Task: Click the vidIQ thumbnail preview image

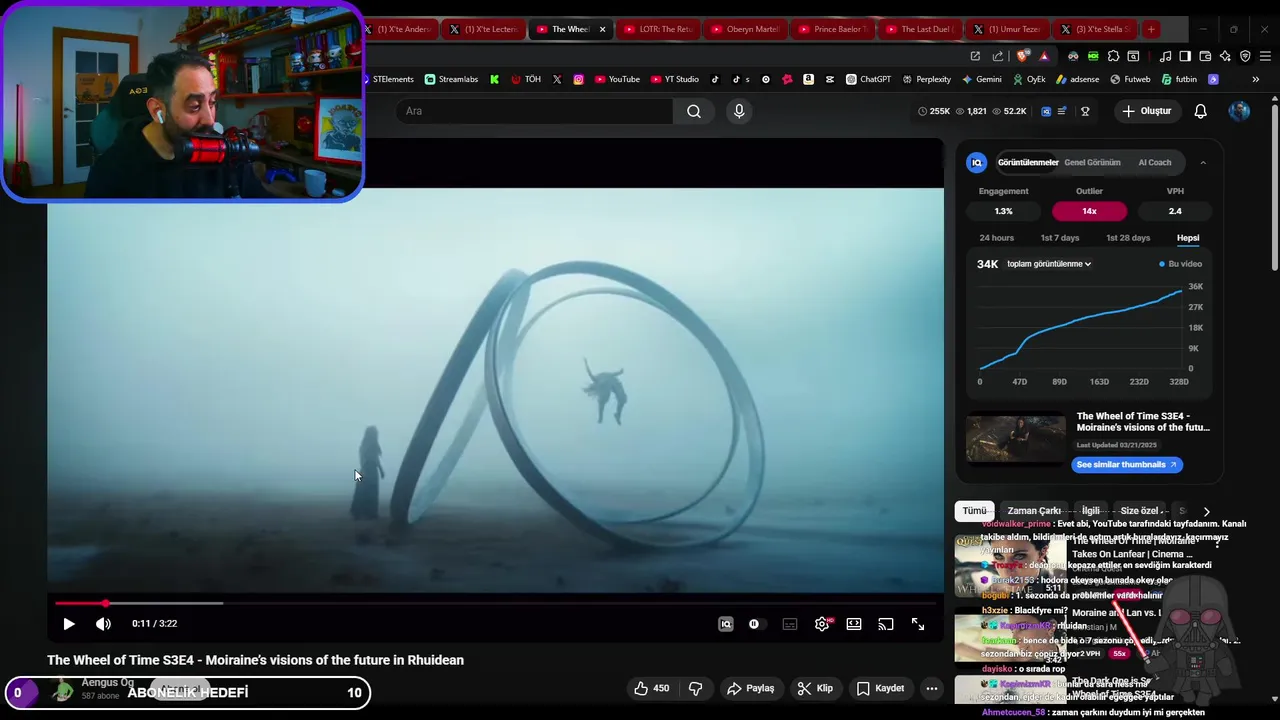Action: pos(1016,440)
